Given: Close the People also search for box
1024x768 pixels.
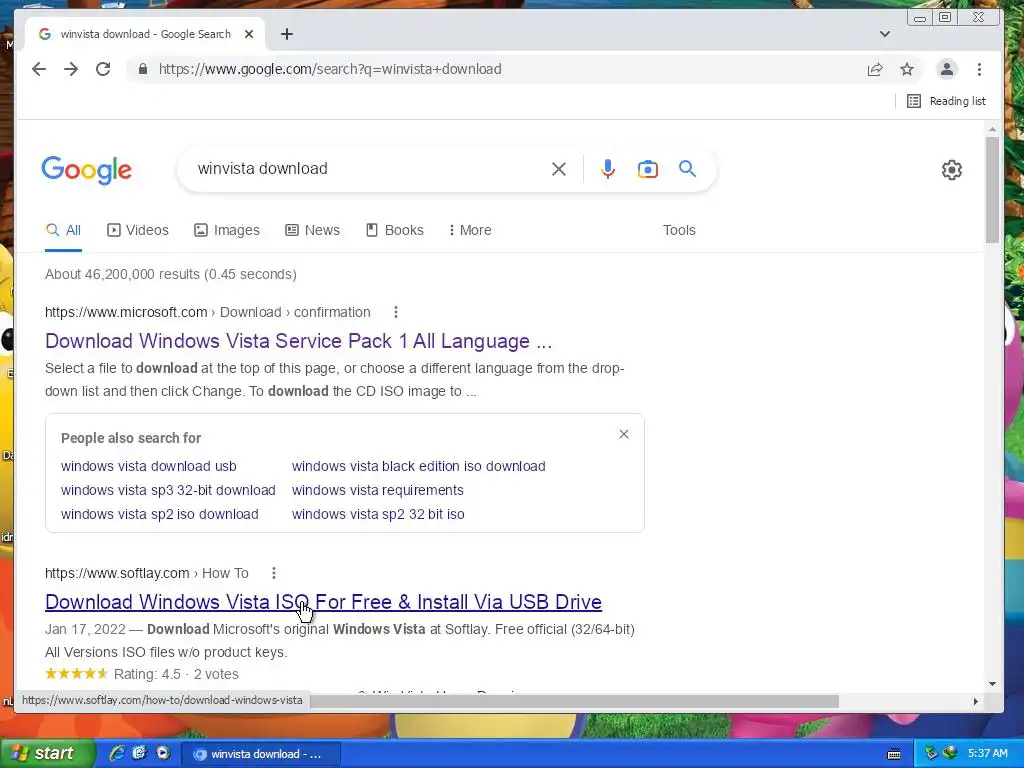Looking at the screenshot, I should (x=624, y=434).
